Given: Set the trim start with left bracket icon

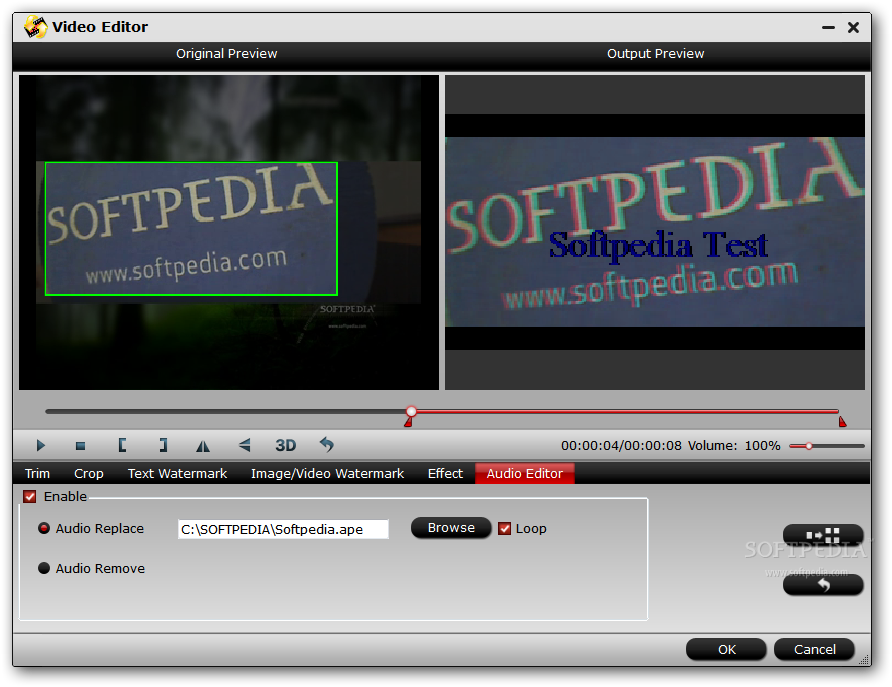Looking at the screenshot, I should (122, 445).
